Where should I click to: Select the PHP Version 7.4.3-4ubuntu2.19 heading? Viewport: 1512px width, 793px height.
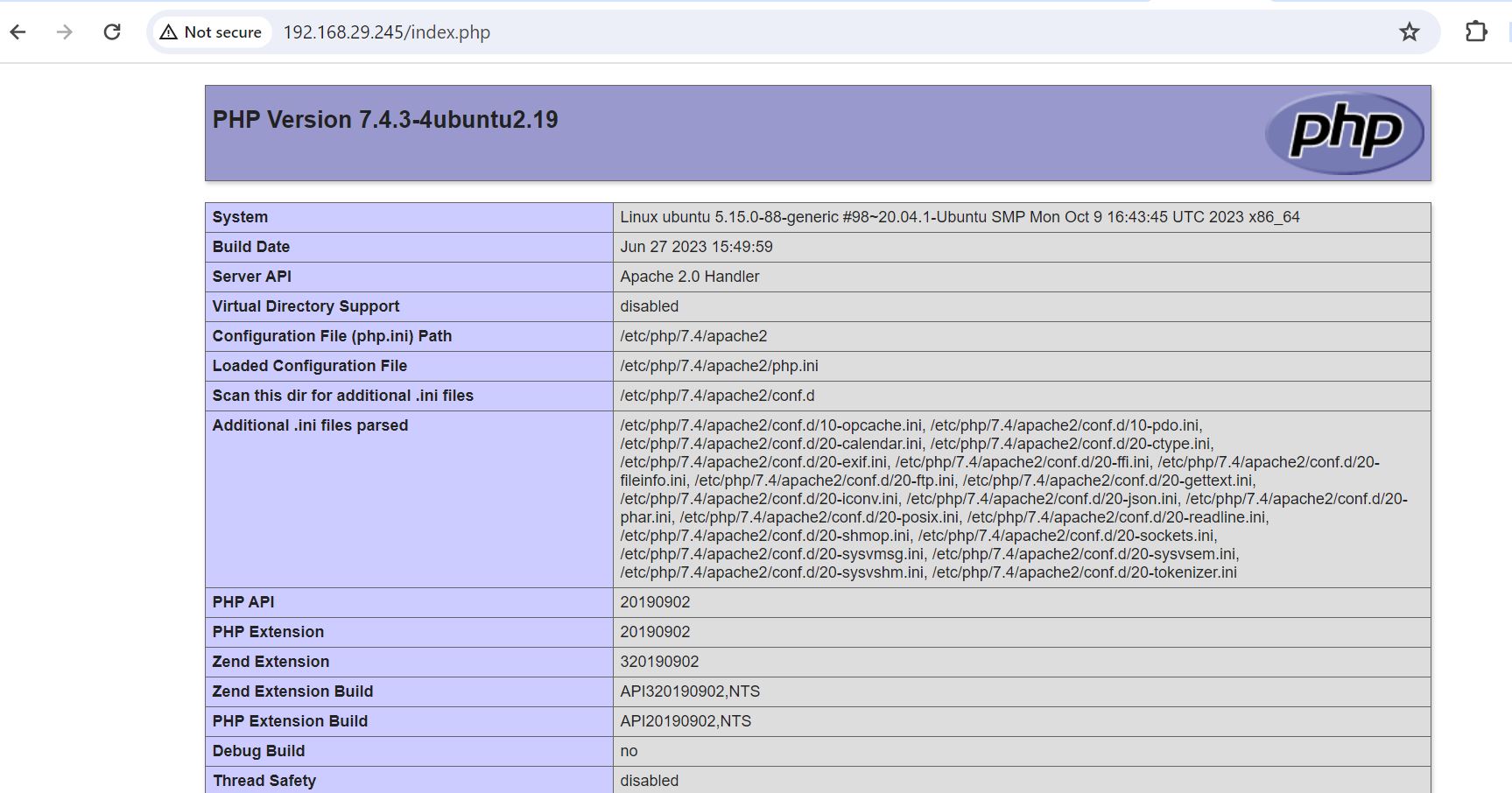tap(385, 120)
